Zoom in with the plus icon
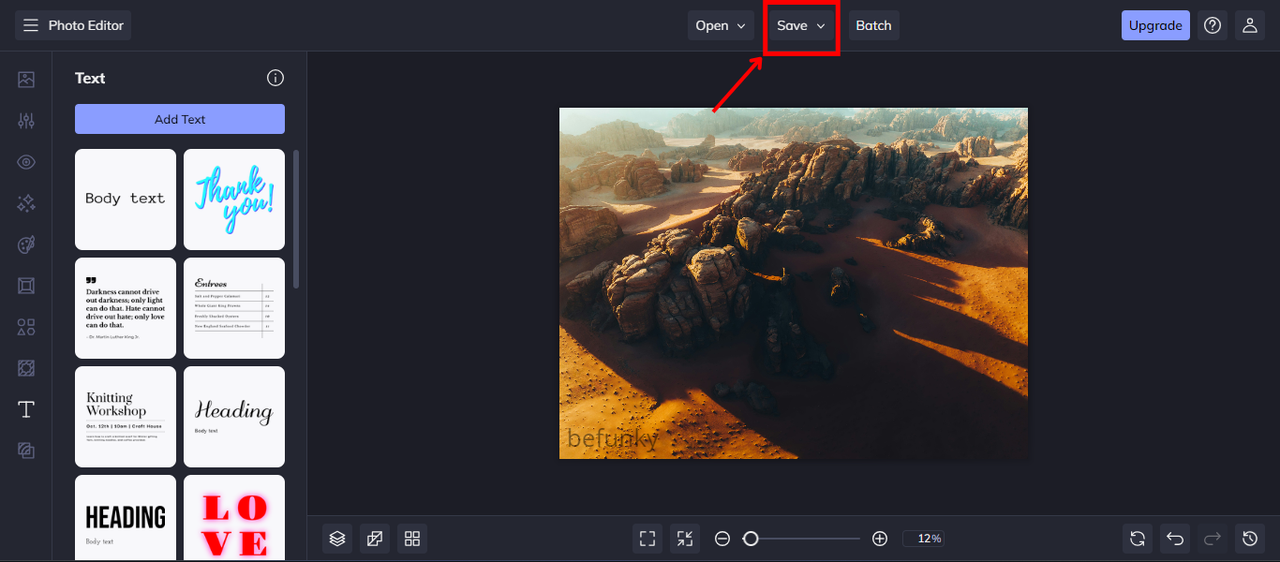Screen dimensions: 1280x562 coord(880,539)
